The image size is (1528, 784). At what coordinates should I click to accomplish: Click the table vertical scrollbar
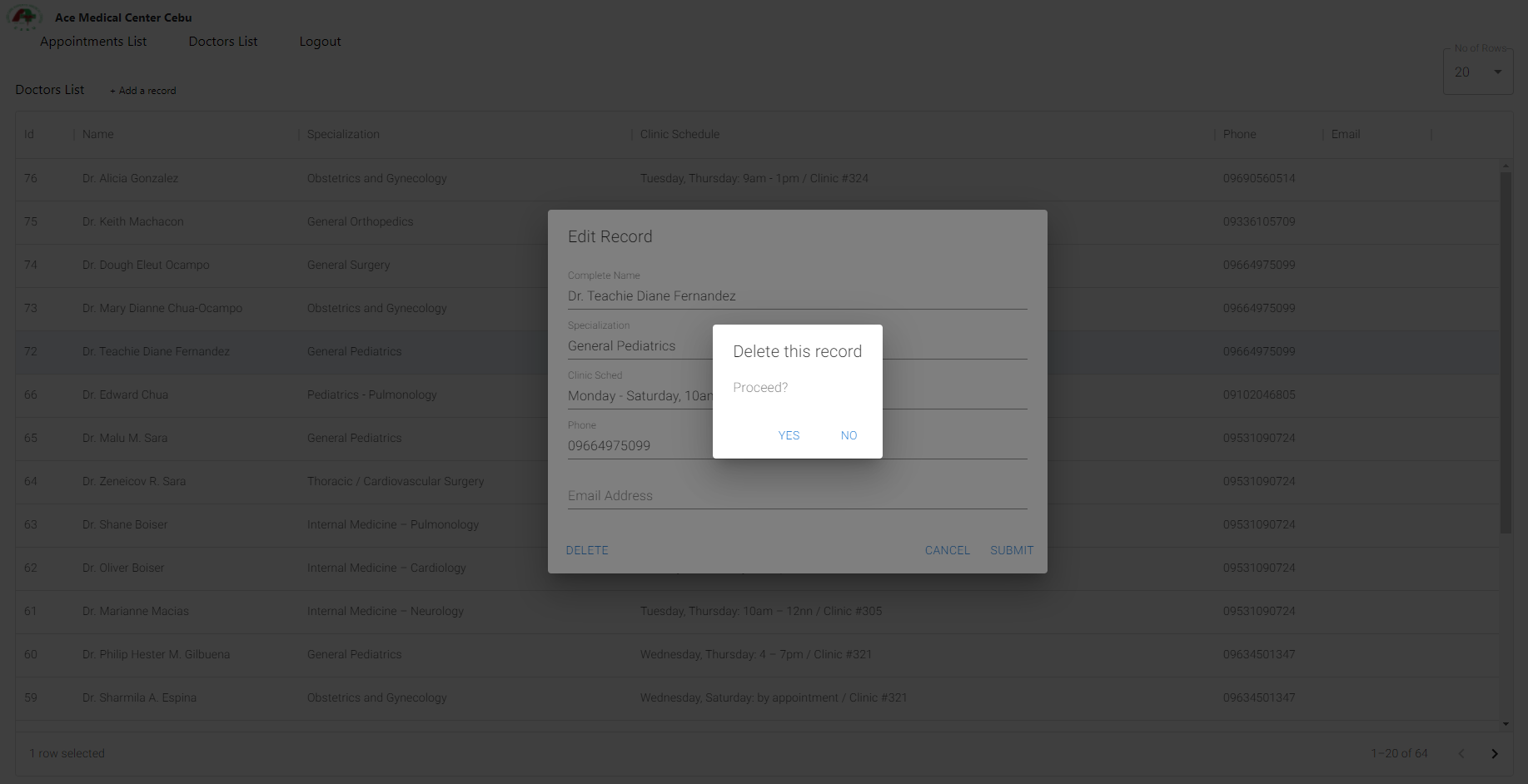pyautogui.click(x=1505, y=350)
